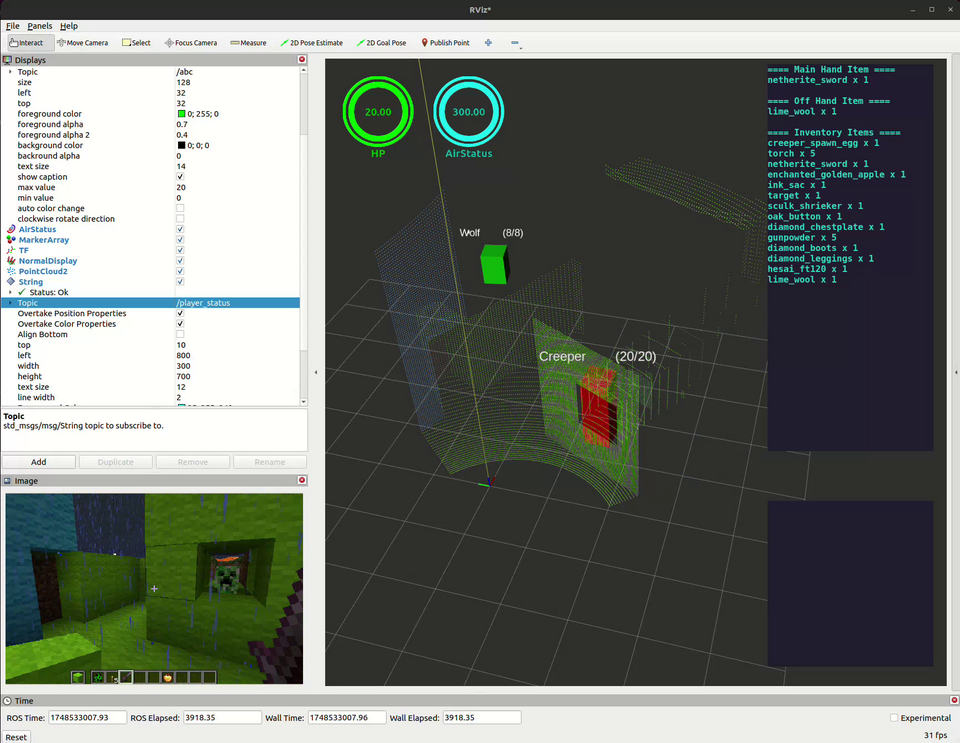960x743 pixels.
Task: Click the foreground color green swatch
Action: [x=181, y=114]
